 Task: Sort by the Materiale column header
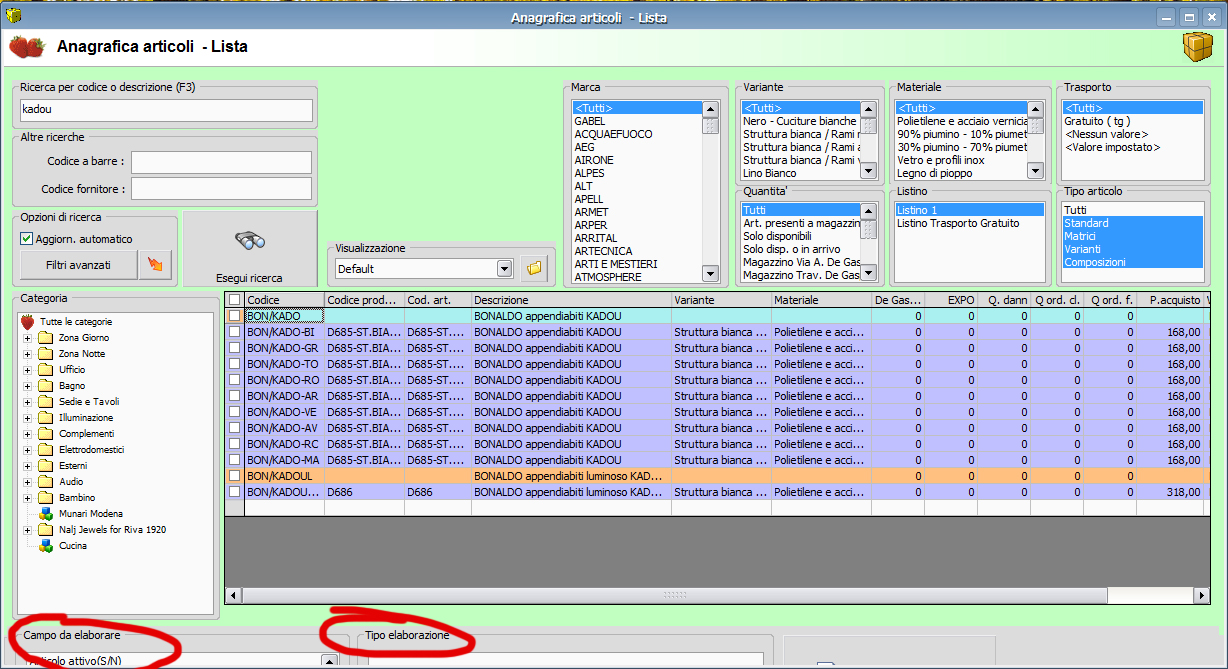(x=821, y=300)
